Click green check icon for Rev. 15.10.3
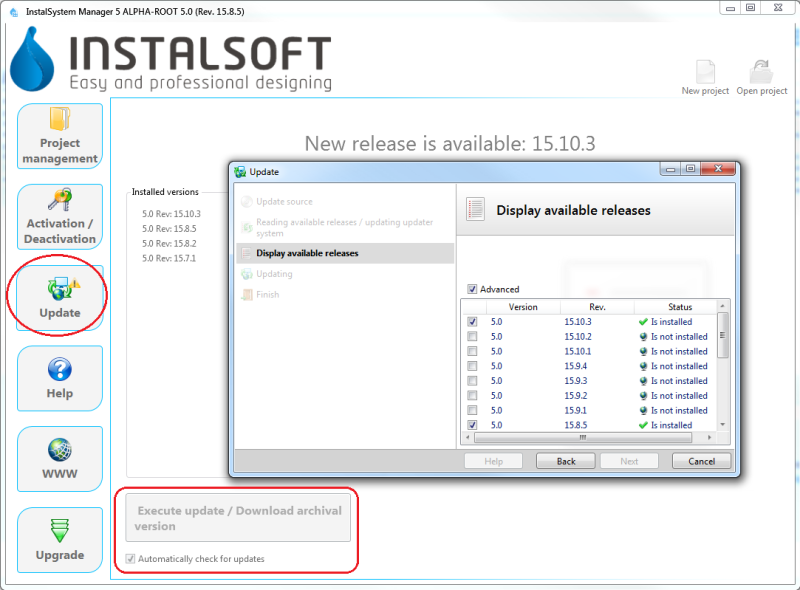 click(x=643, y=322)
